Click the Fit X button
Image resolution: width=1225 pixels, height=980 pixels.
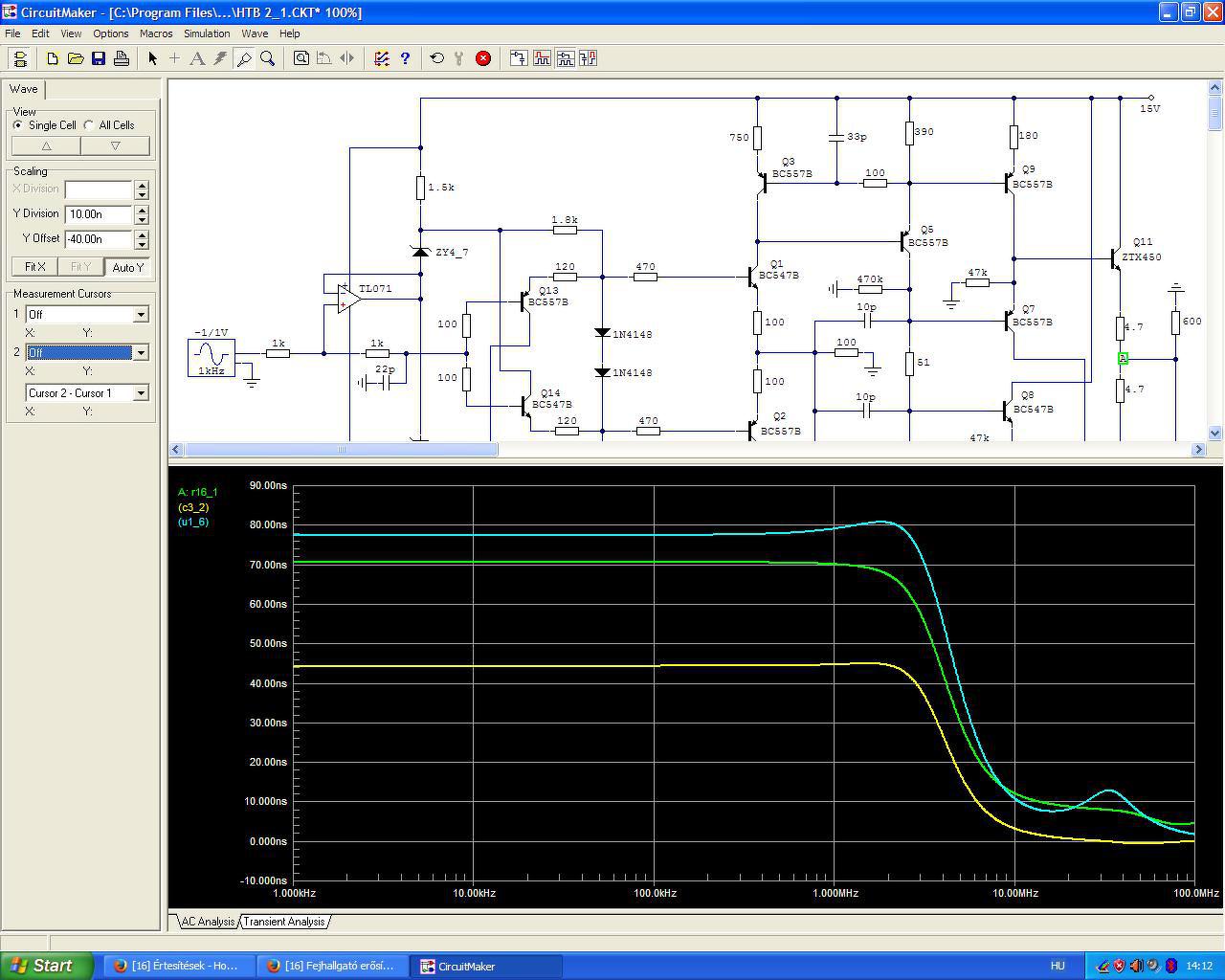click(x=35, y=267)
